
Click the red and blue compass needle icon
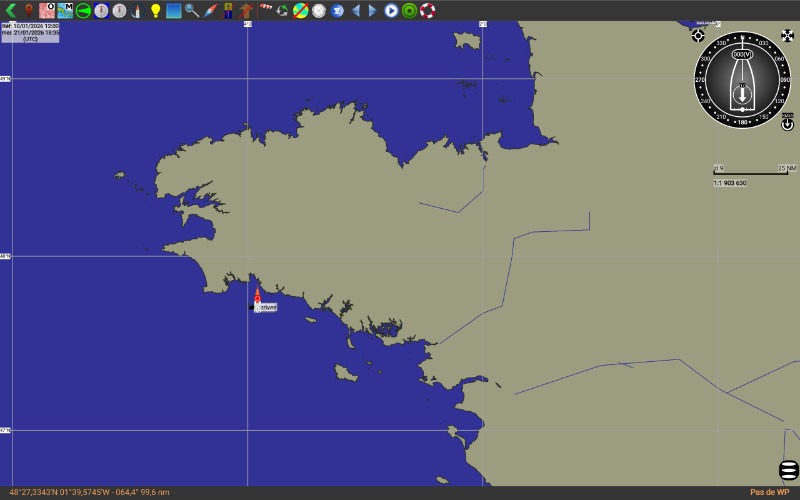(x=210, y=10)
